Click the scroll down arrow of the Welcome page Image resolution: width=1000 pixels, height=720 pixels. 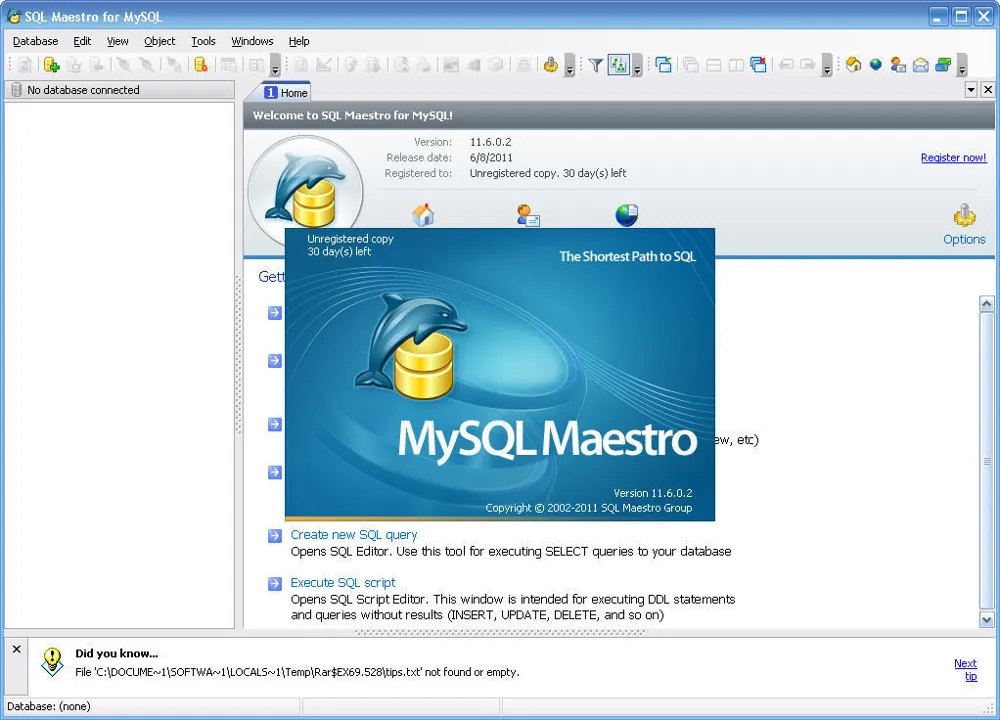click(x=987, y=619)
